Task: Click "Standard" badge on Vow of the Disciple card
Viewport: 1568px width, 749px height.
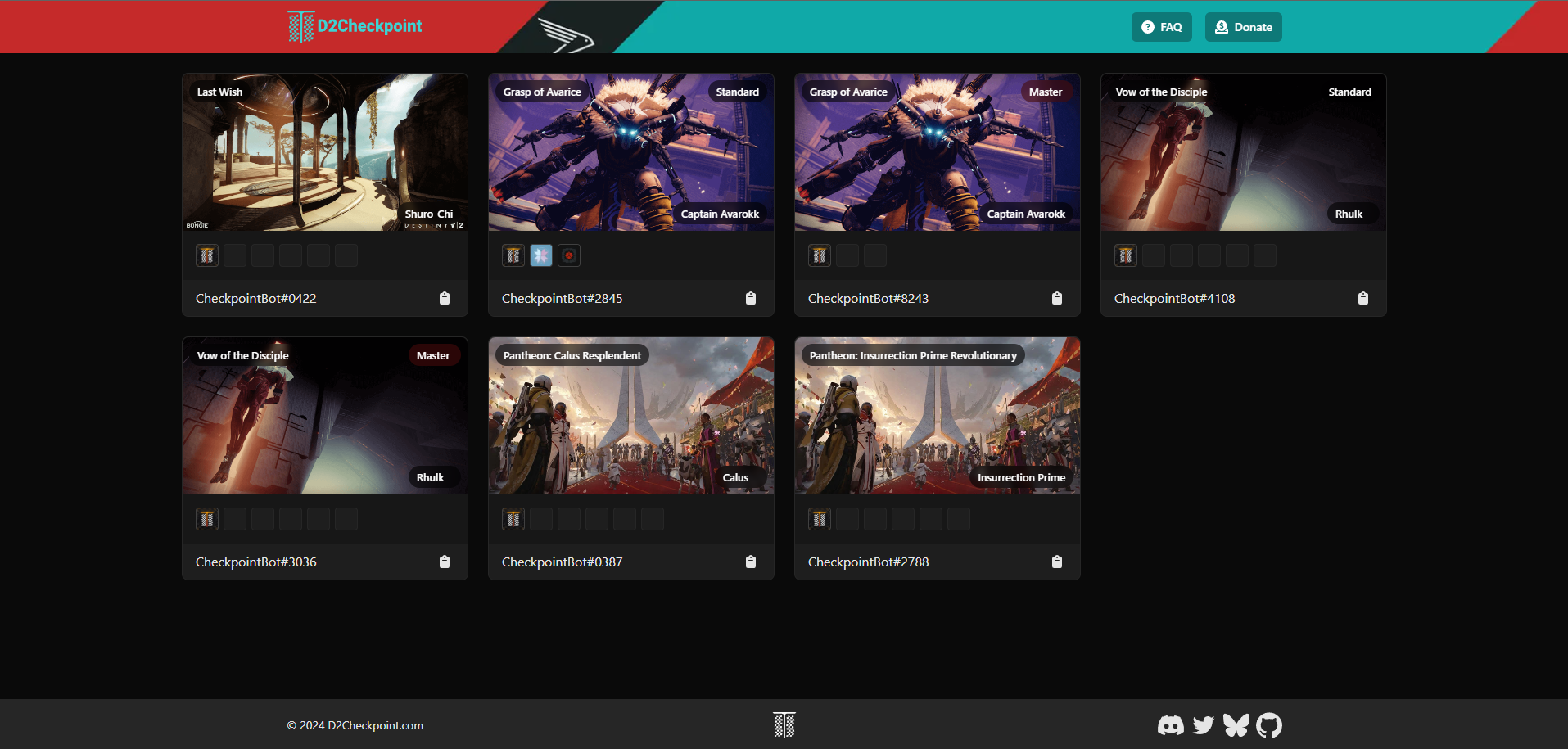Action: (1350, 92)
